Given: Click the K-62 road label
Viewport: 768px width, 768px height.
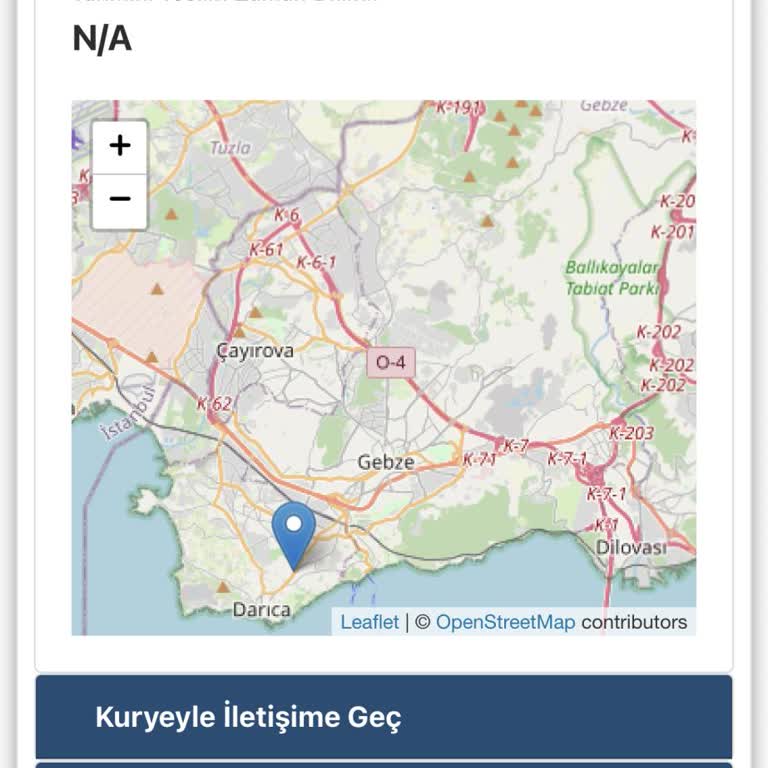Looking at the screenshot, I should [x=214, y=404].
